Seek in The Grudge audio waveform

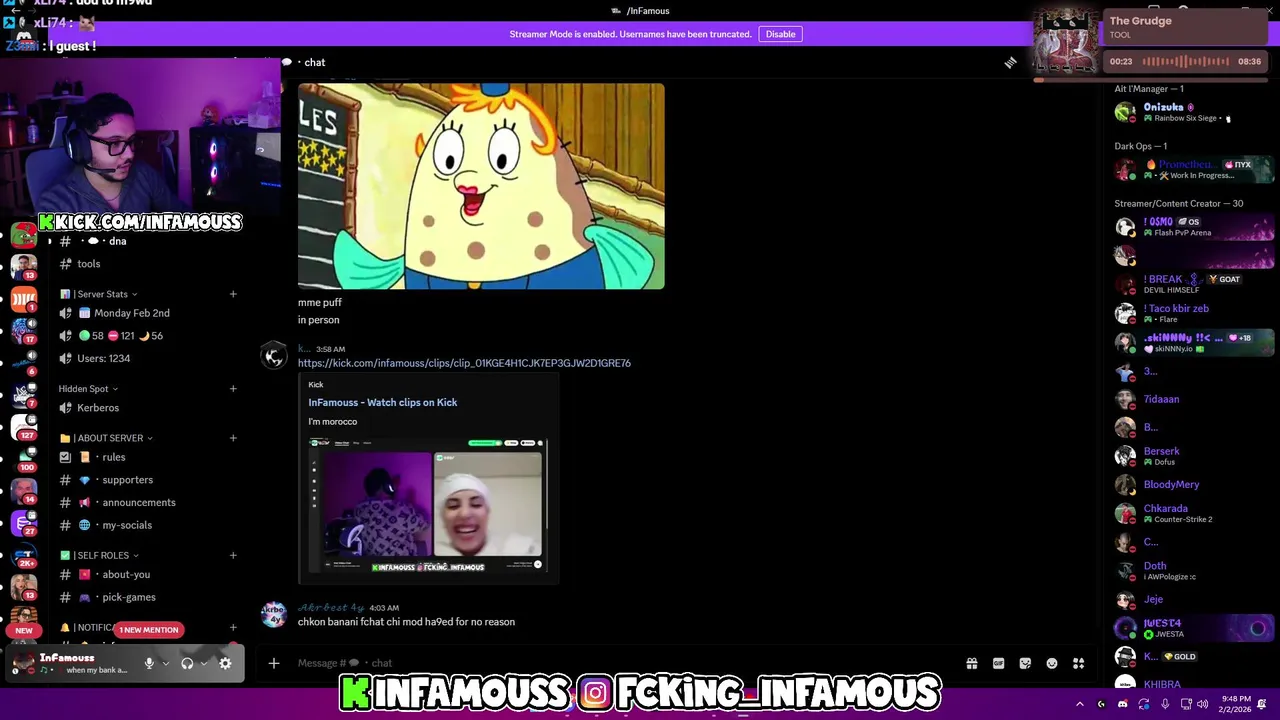[x=1185, y=62]
